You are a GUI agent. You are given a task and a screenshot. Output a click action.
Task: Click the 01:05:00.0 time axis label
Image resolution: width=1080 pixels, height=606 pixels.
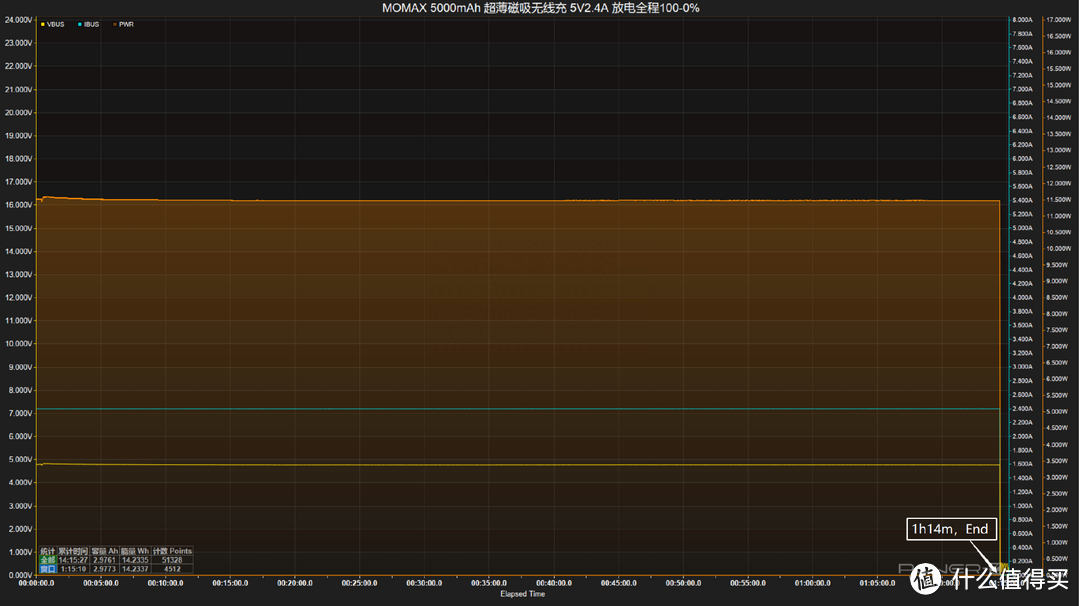pos(878,583)
